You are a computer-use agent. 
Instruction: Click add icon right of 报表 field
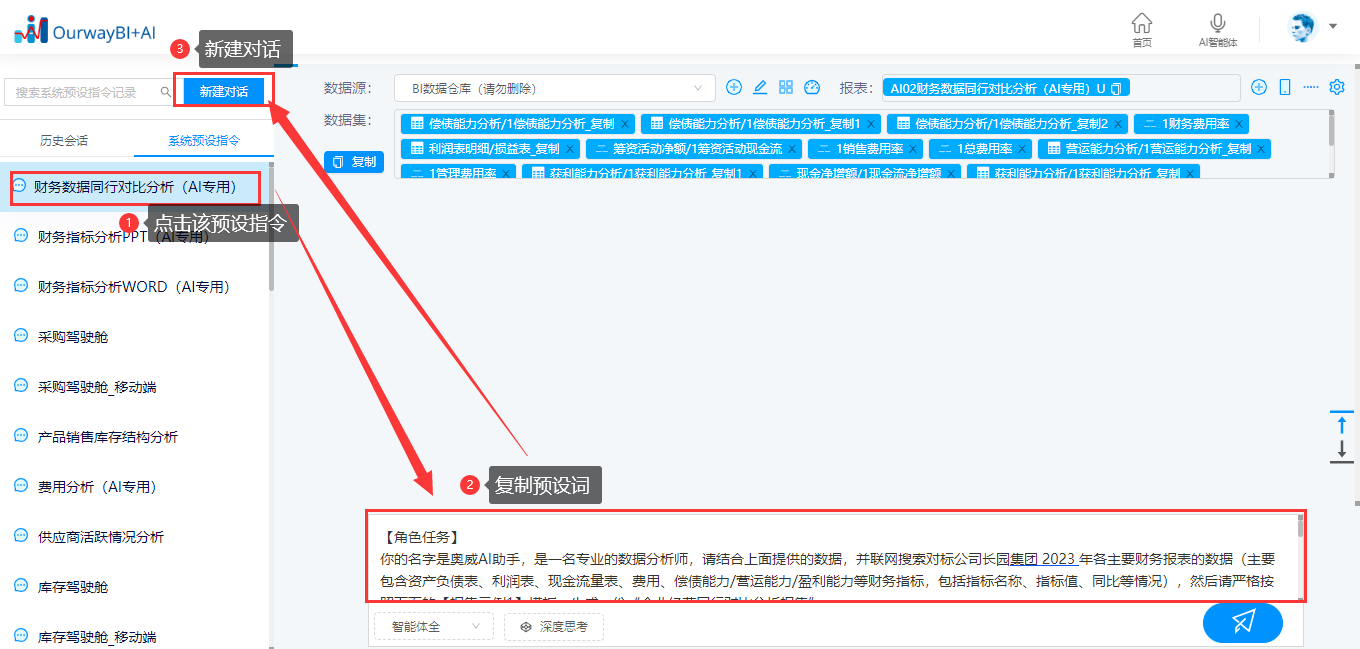1259,87
